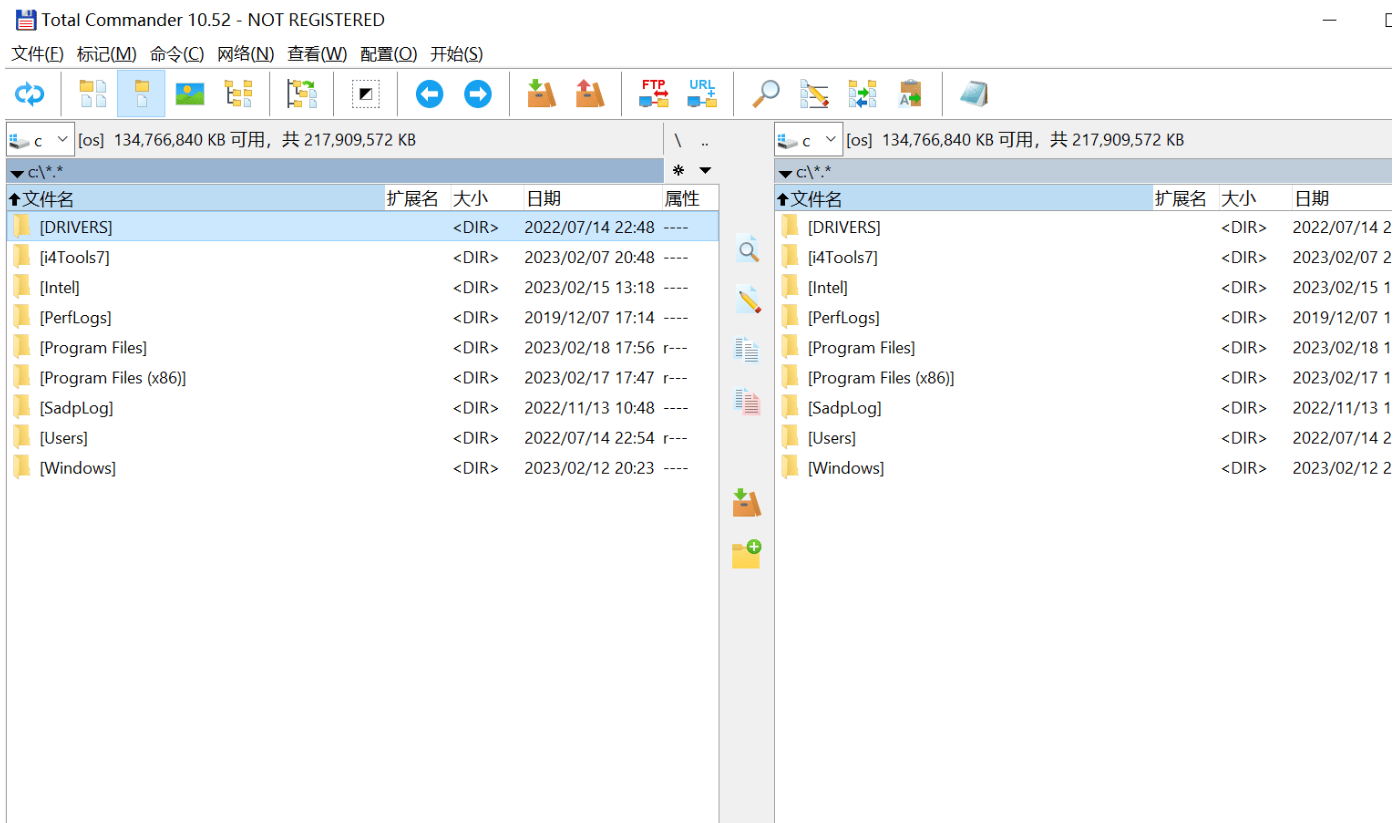
Task: Select [SadpLog] folder in right panel
Action: (1085, 407)
